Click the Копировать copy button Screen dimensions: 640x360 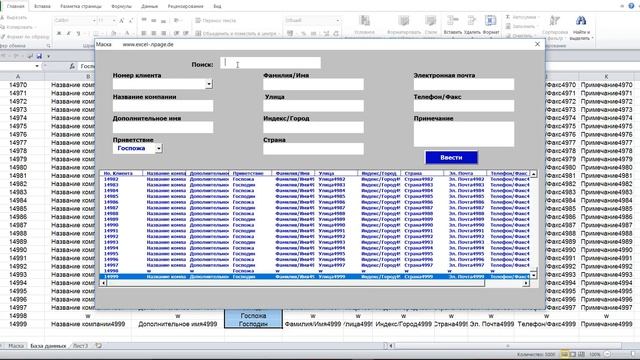[x=17, y=27]
